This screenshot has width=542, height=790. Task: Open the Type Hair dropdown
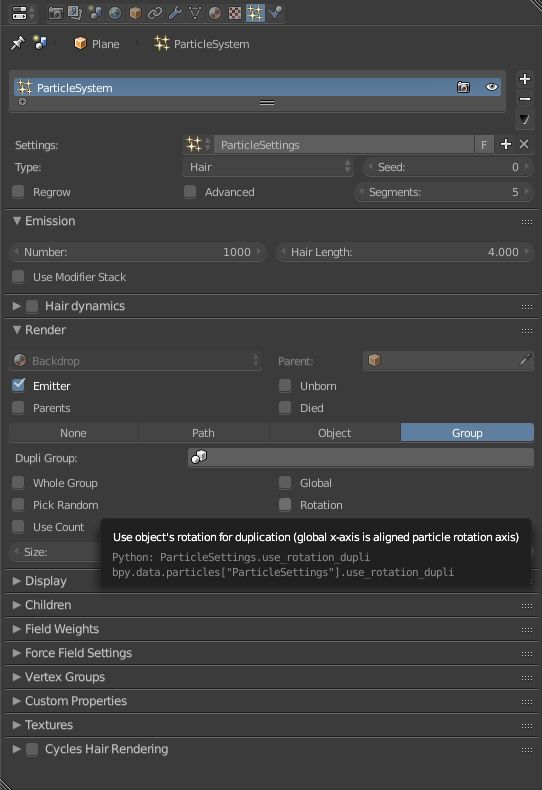pos(268,167)
